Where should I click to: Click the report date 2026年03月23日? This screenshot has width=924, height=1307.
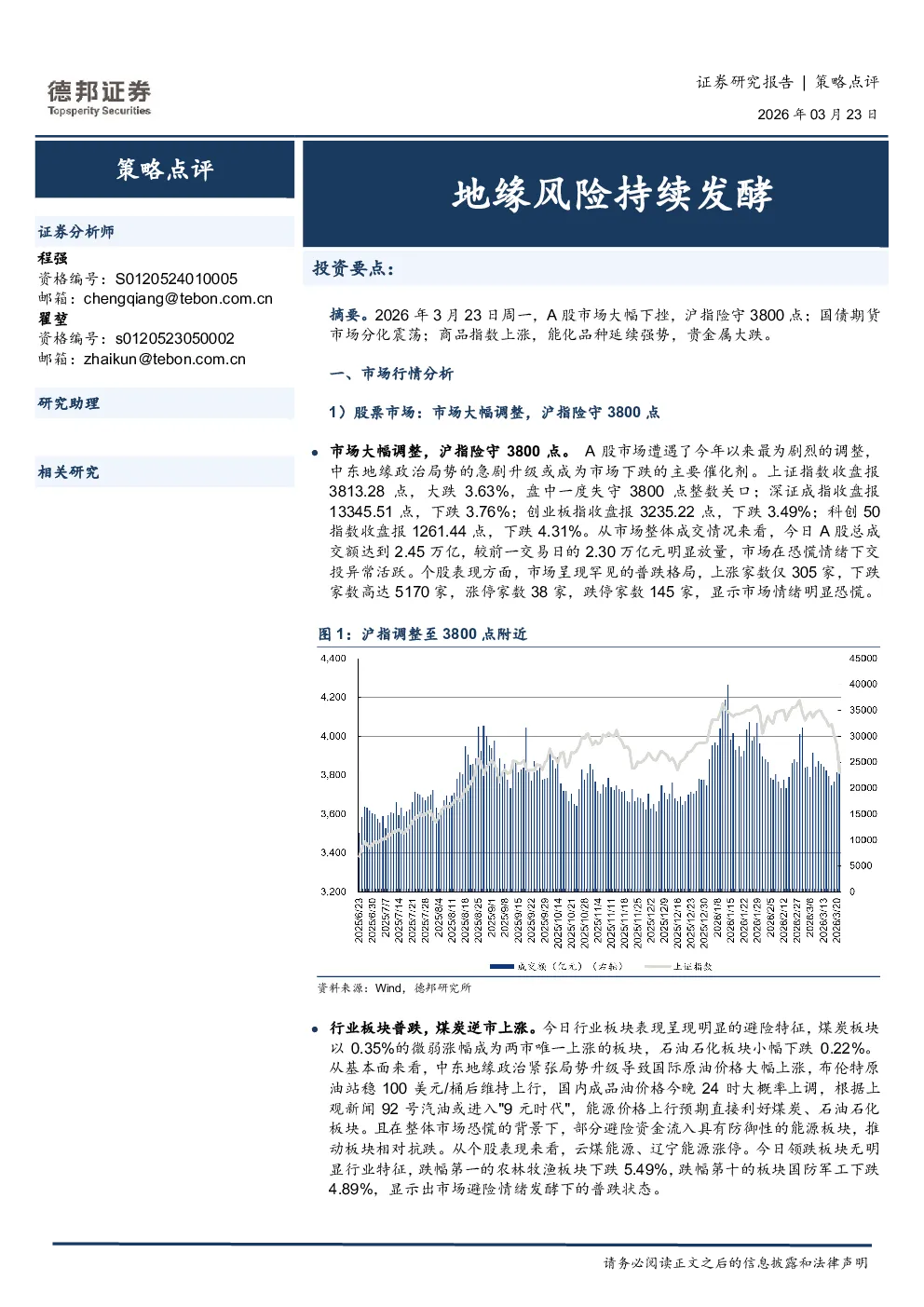coord(817,115)
